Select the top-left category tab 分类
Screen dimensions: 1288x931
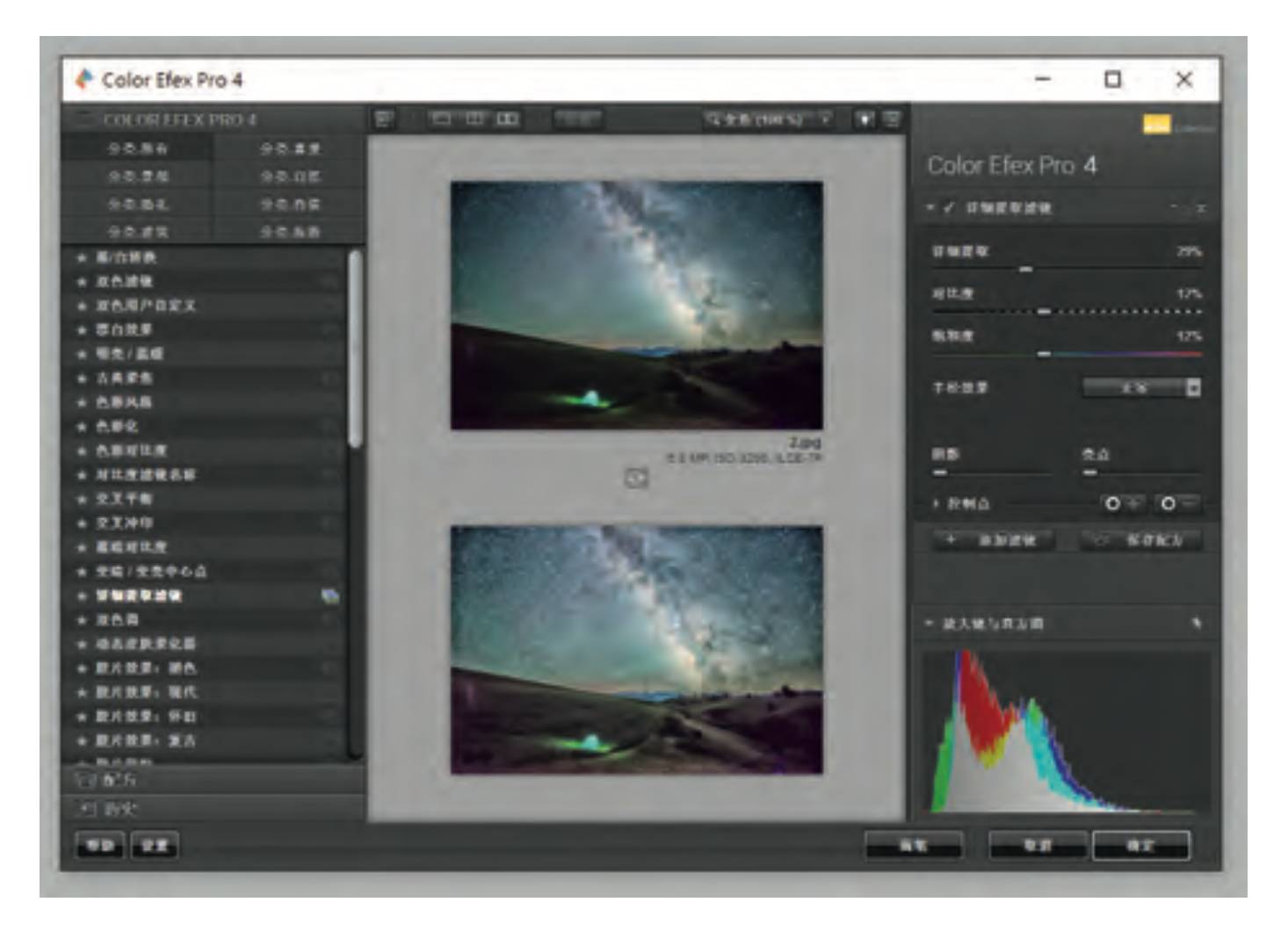pos(137,148)
